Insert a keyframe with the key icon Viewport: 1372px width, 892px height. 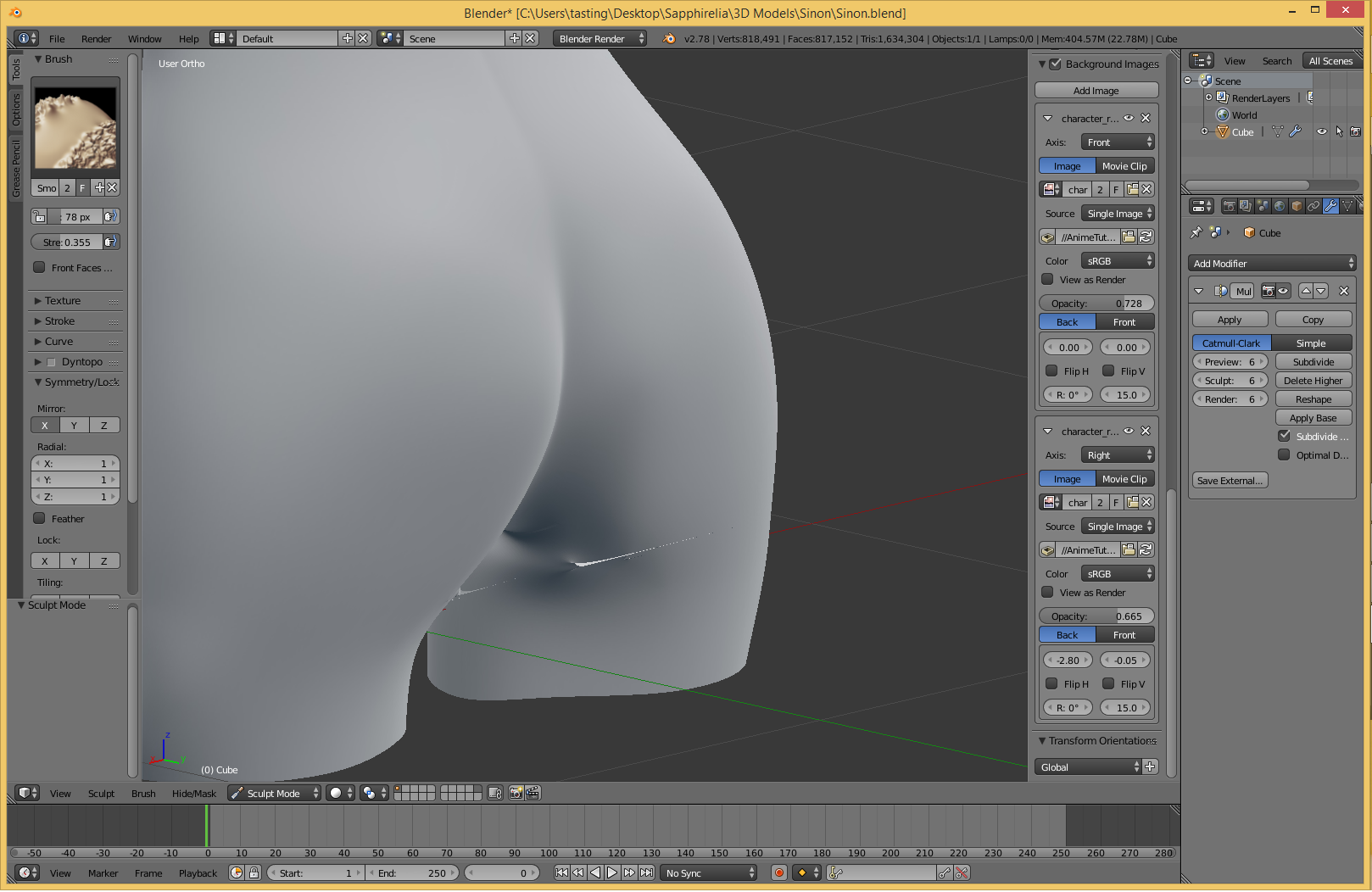[945, 872]
